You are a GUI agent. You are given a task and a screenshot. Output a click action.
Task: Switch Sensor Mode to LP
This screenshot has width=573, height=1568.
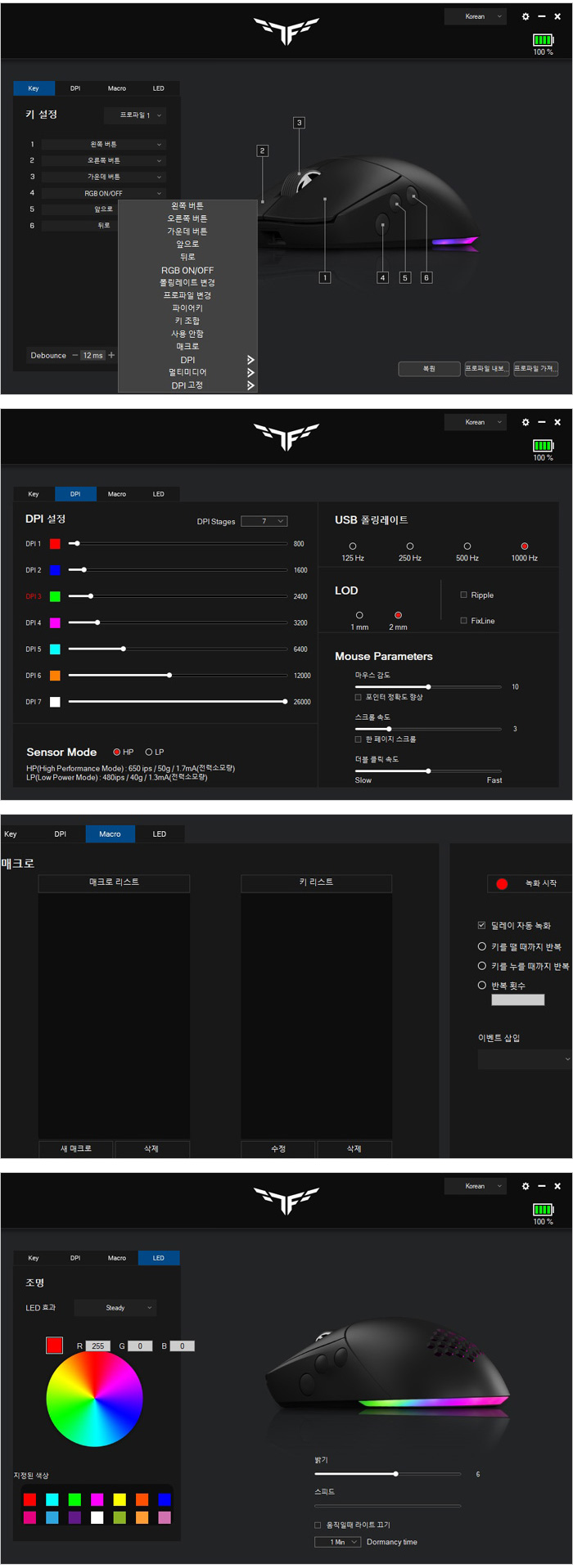click(149, 752)
